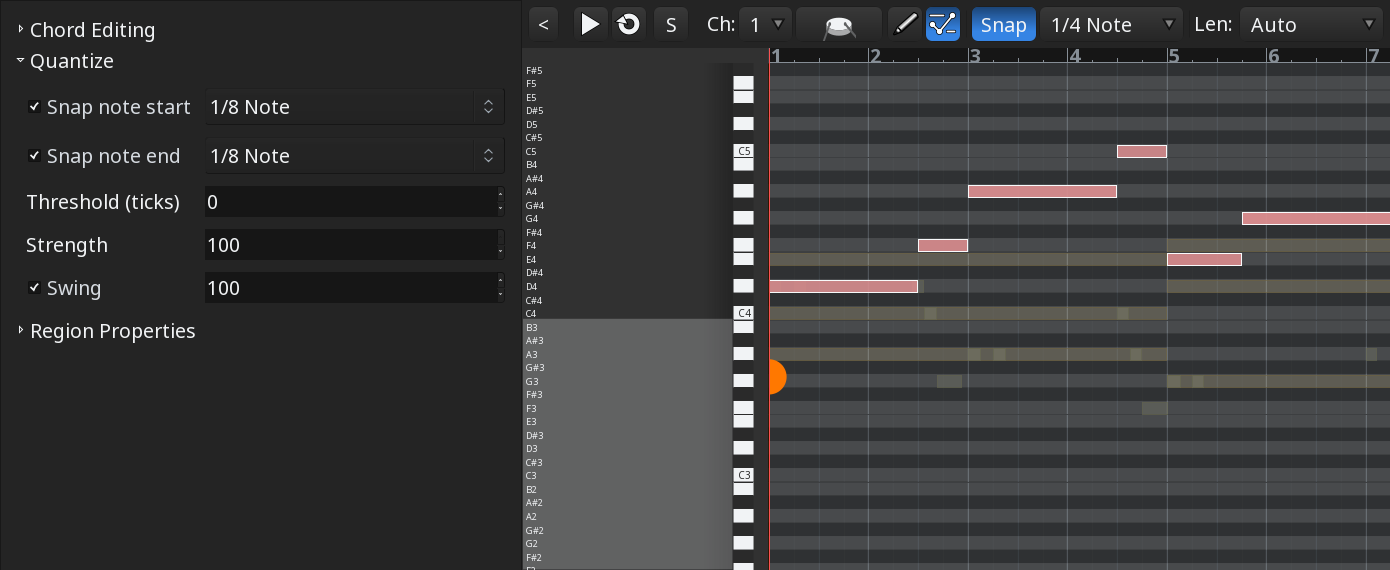Open the Len: Auto dropdown
Screen dimensions: 1390x570
click(x=1312, y=24)
